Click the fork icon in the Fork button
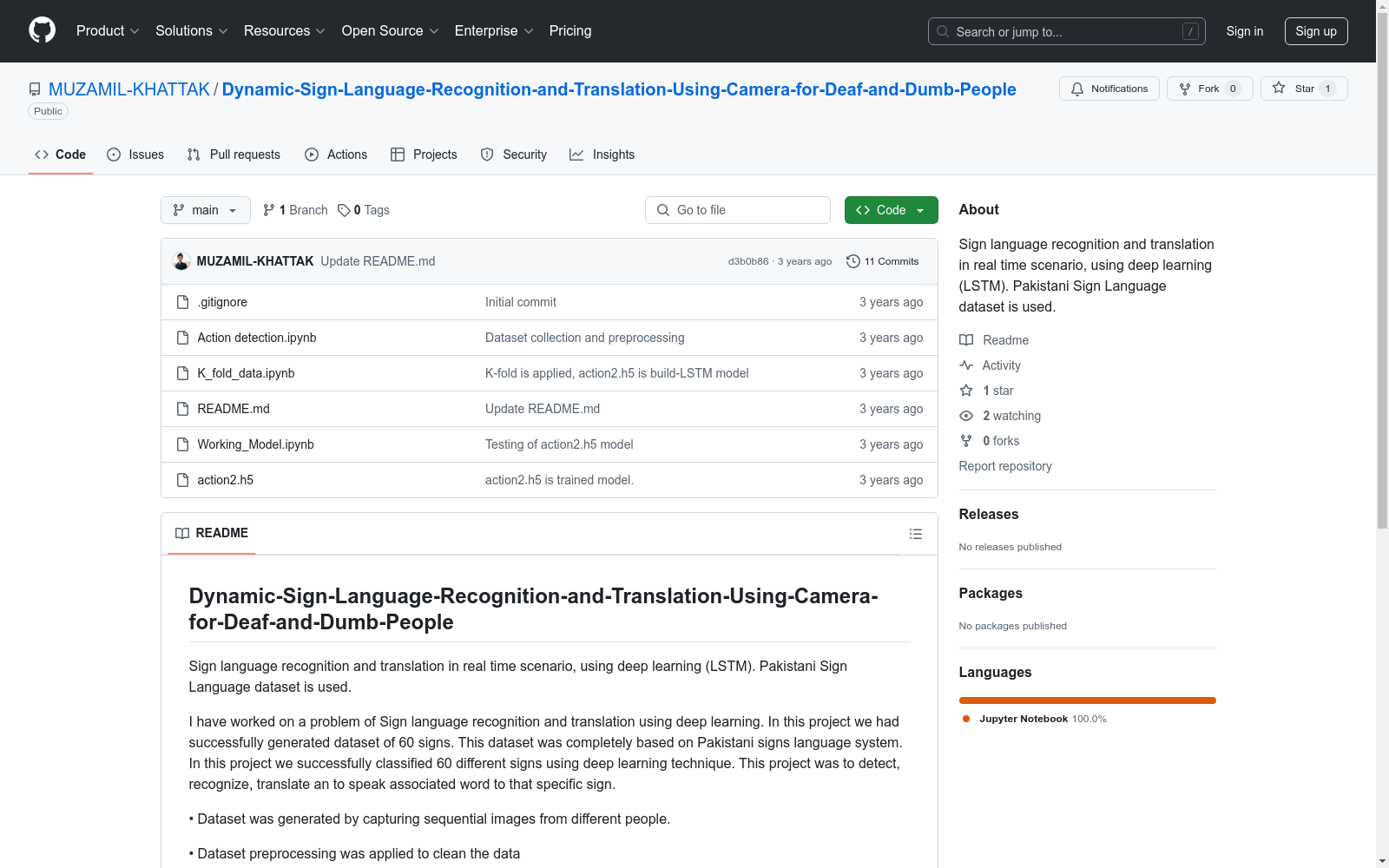Viewport: 1389px width, 868px height. [1185, 89]
